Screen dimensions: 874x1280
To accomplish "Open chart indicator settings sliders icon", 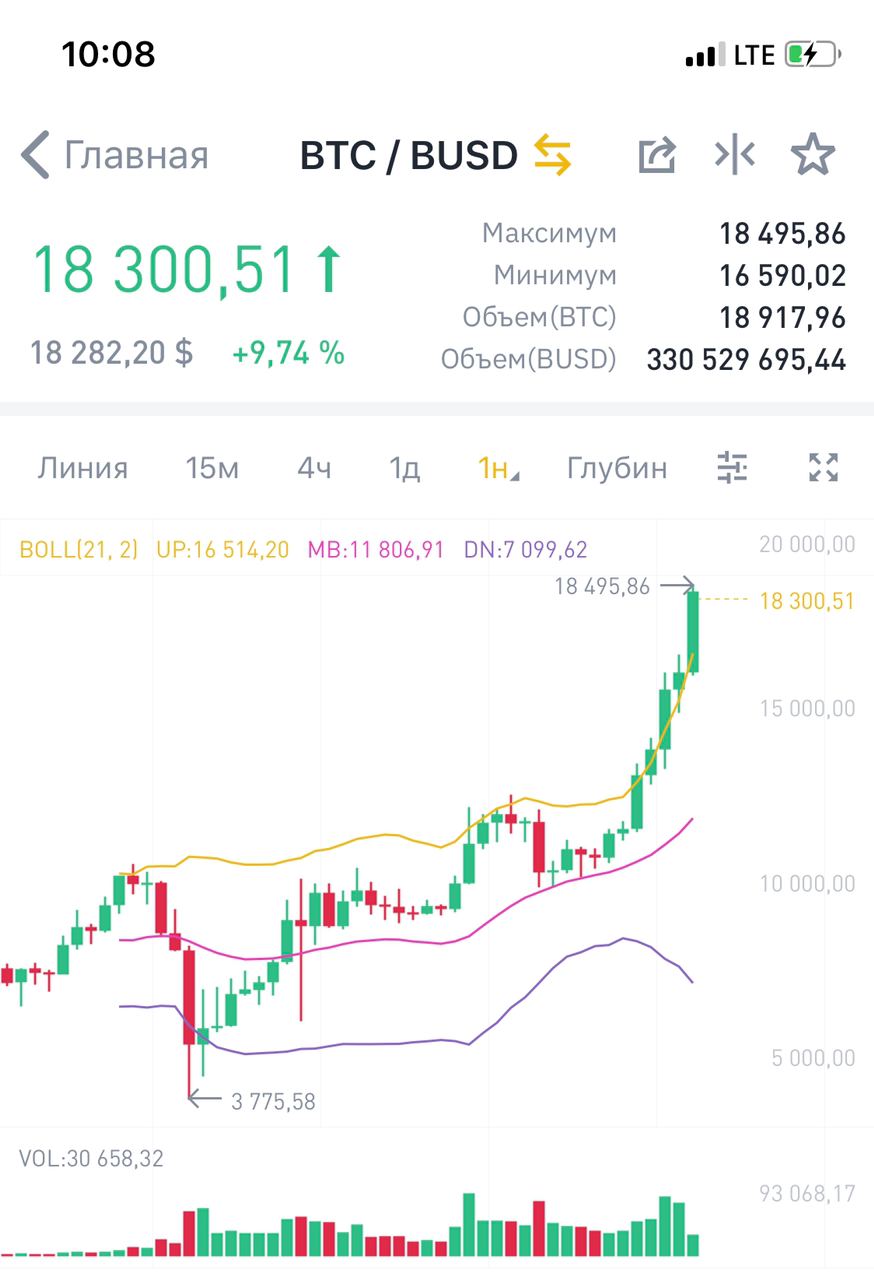I will point(733,467).
